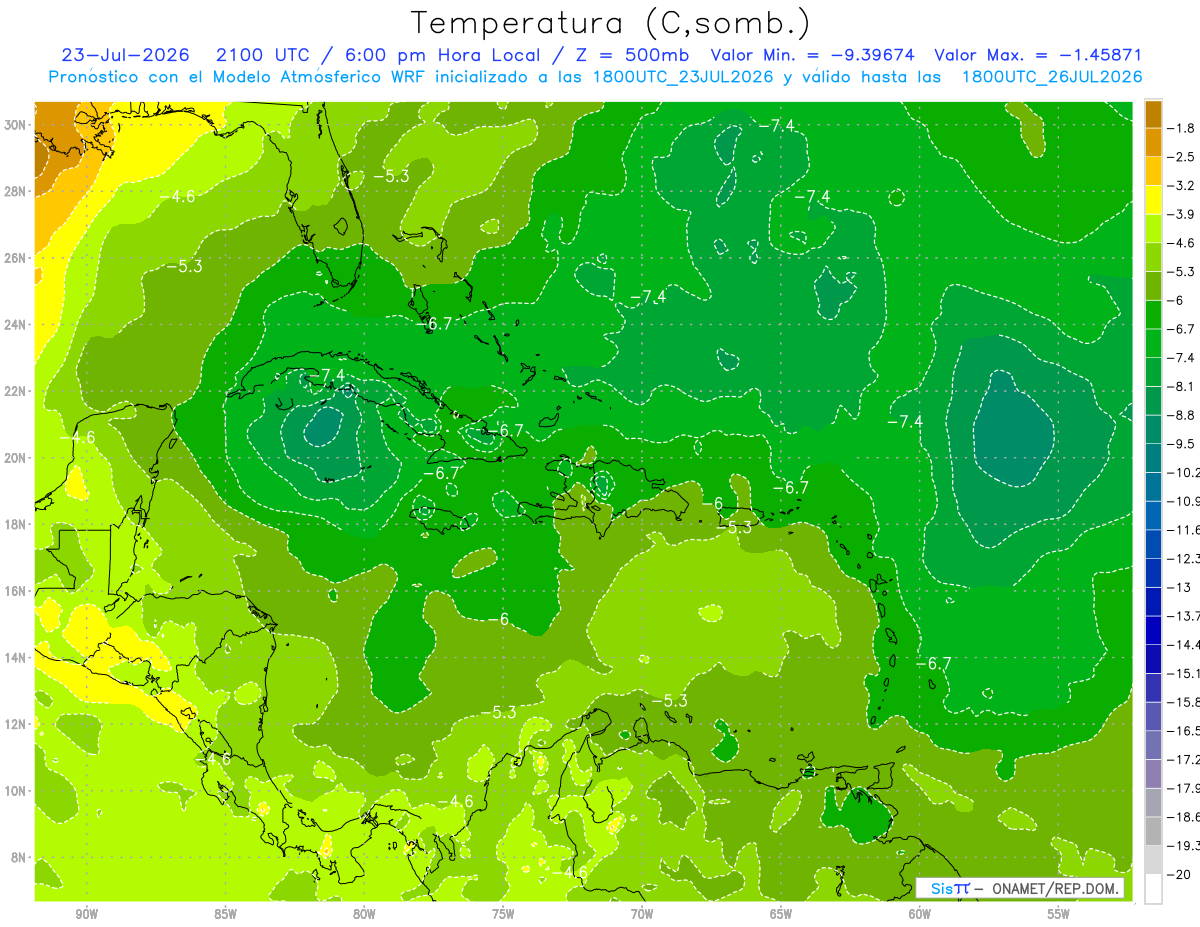The width and height of the screenshot is (1200, 927).
Task: Click the '28N' latitude axis label
Action: (x=17, y=191)
